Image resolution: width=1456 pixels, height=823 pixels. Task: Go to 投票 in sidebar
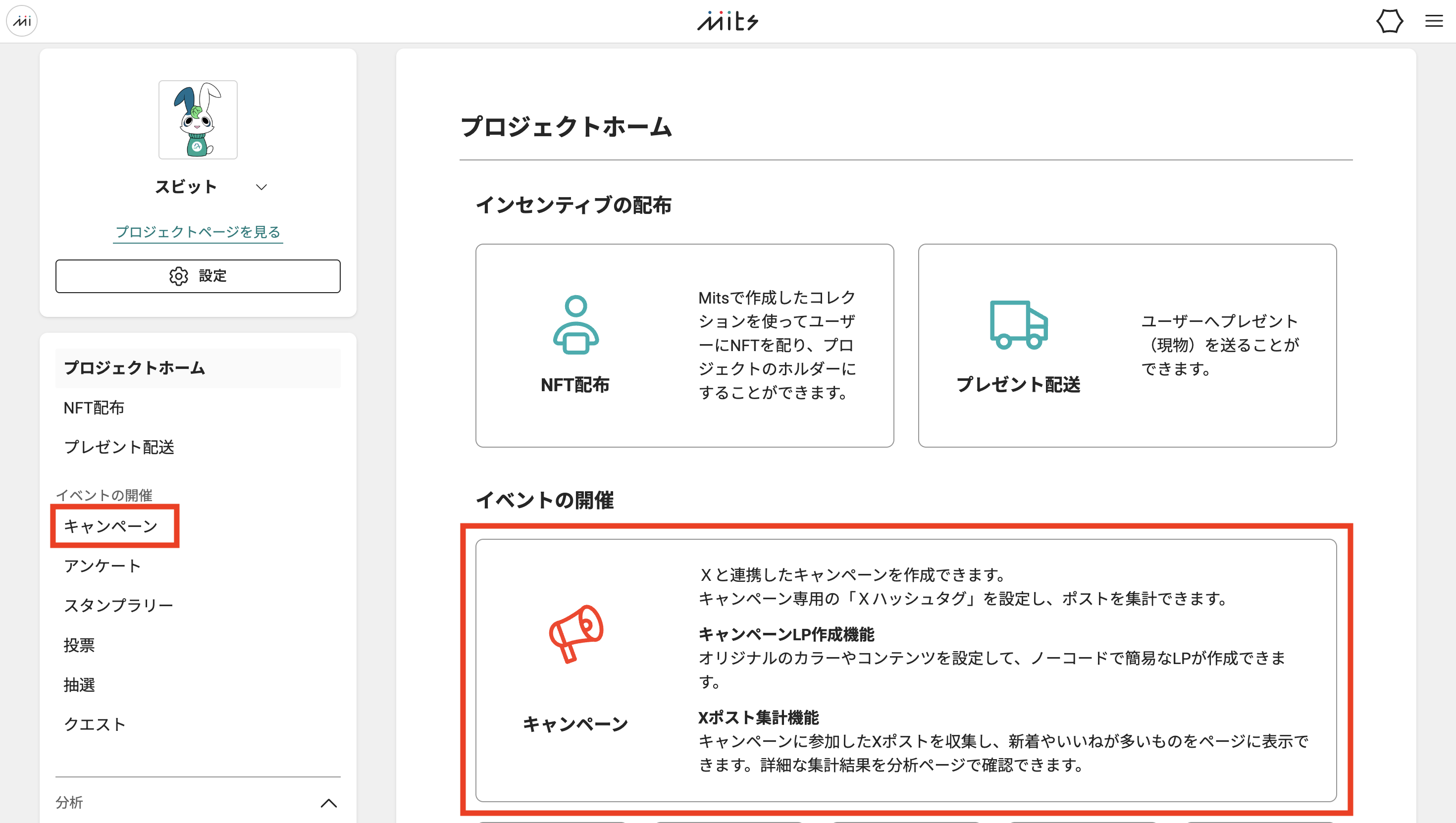79,645
